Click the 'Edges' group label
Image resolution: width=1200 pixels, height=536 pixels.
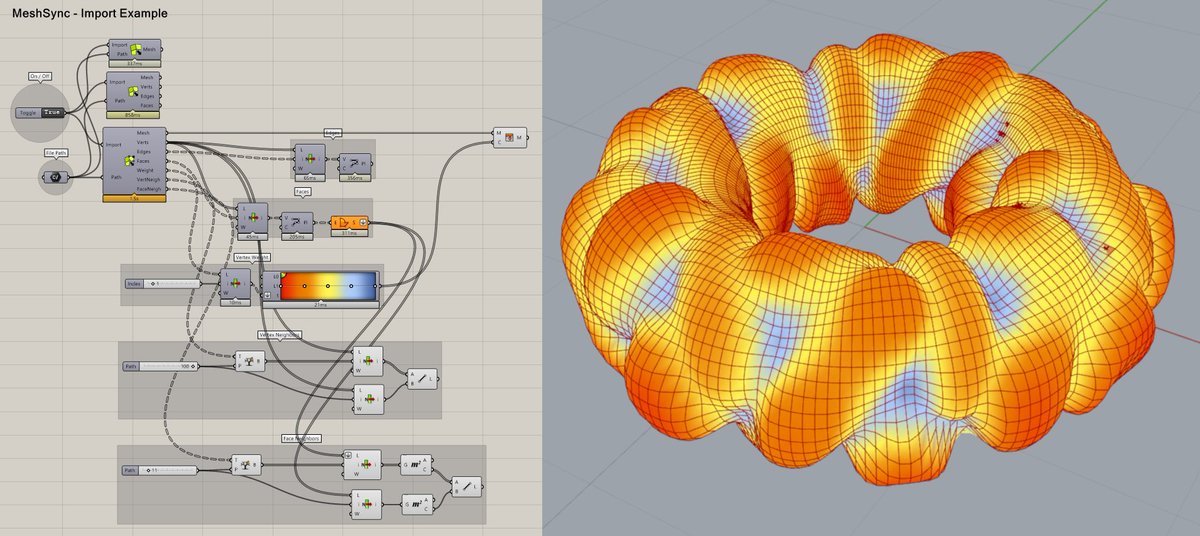(333, 133)
